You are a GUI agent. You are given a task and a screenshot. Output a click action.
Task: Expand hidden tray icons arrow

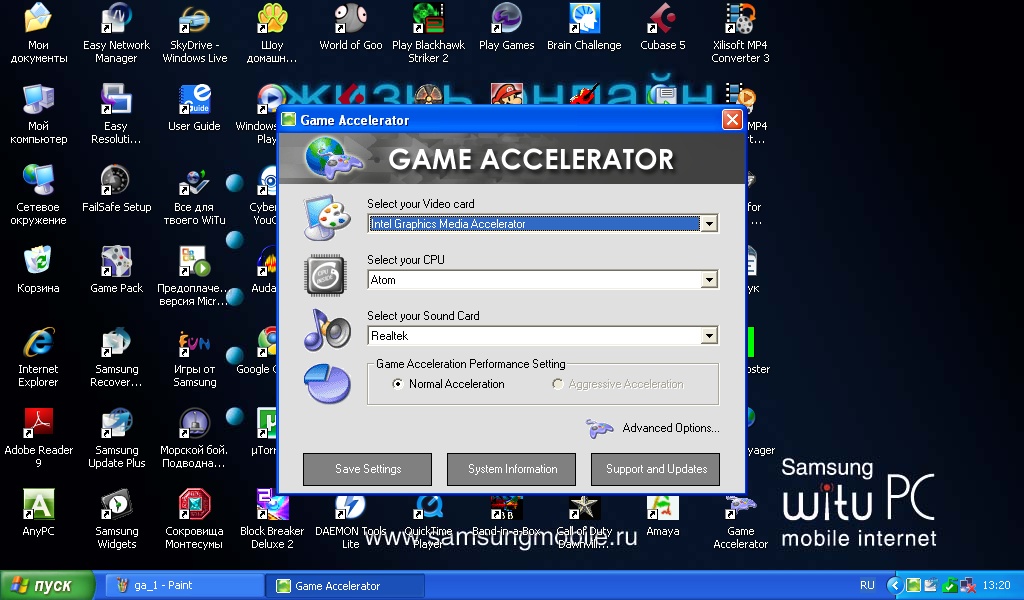click(895, 586)
